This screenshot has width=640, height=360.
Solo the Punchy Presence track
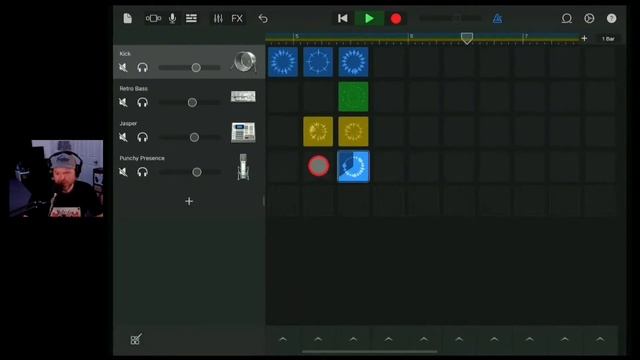(142, 172)
